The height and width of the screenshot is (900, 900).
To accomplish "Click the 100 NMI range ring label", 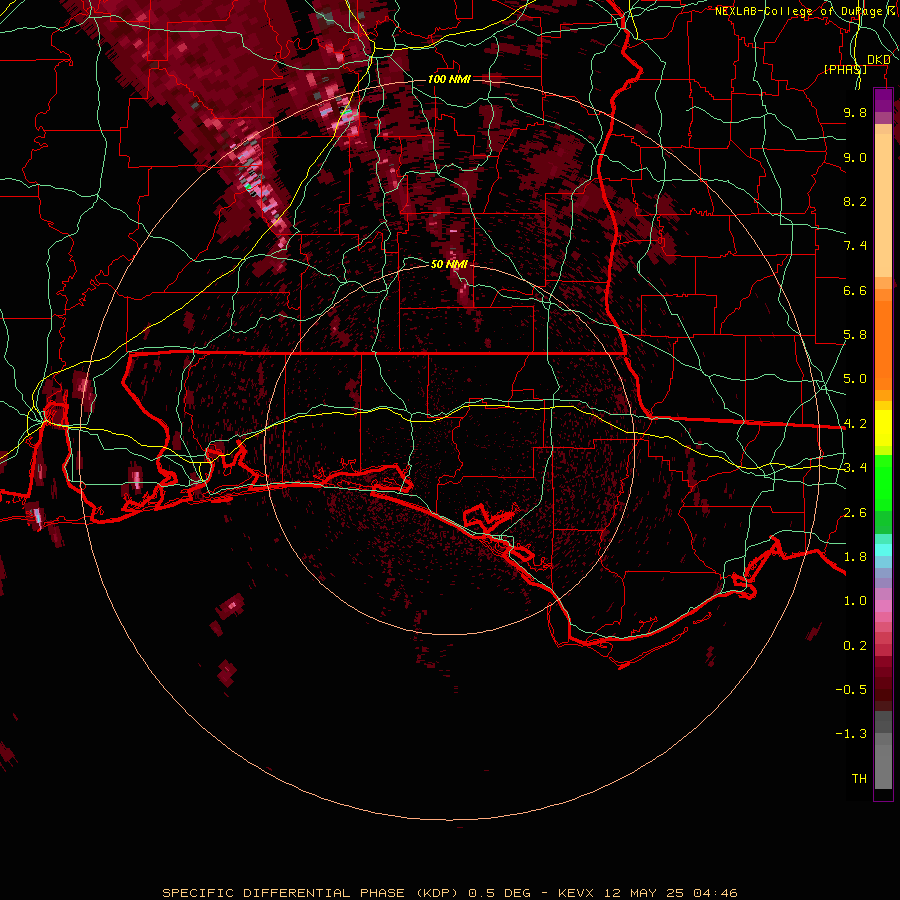I will (x=449, y=79).
